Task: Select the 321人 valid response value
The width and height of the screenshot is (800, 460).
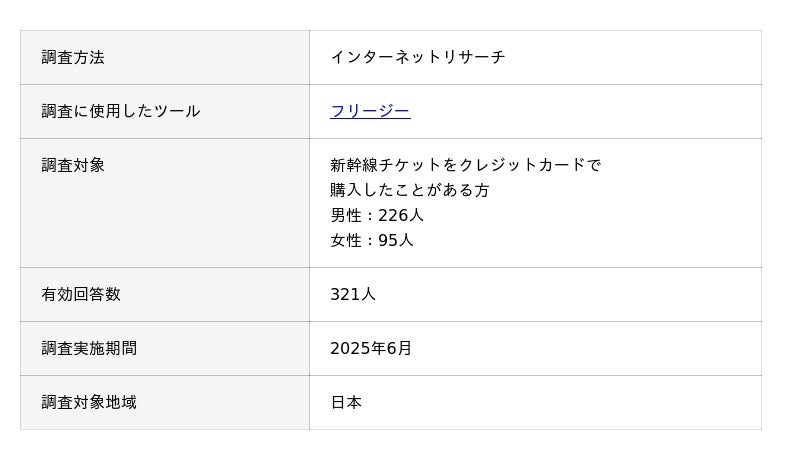Action: pos(353,294)
